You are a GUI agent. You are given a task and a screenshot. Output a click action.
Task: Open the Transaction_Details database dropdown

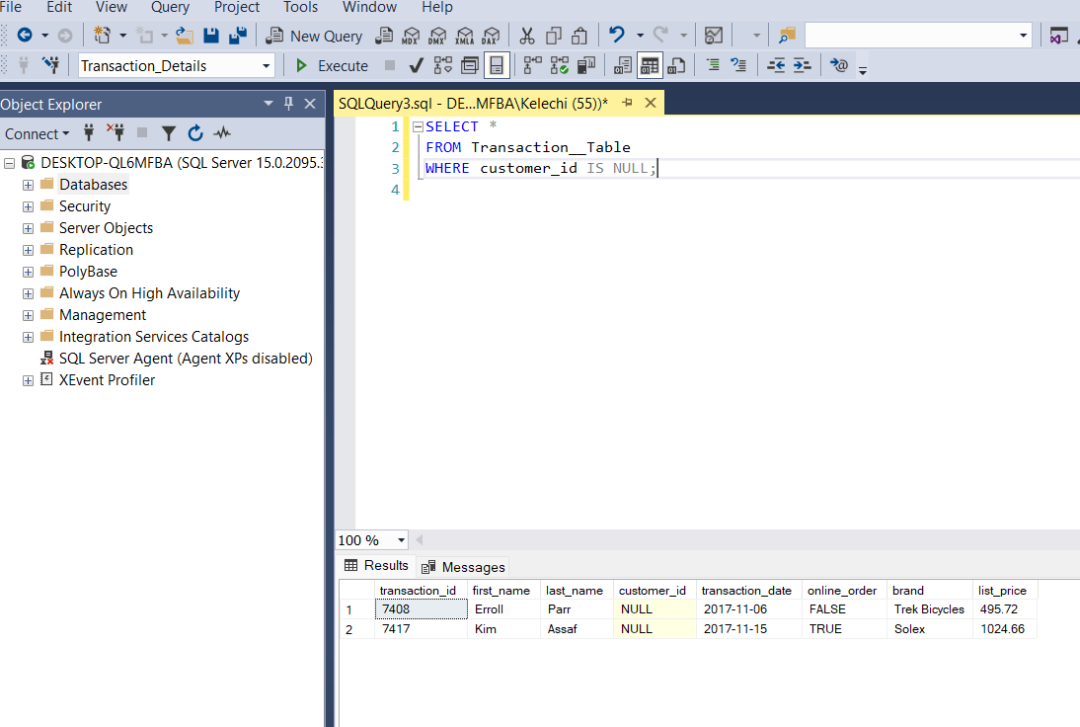point(176,66)
